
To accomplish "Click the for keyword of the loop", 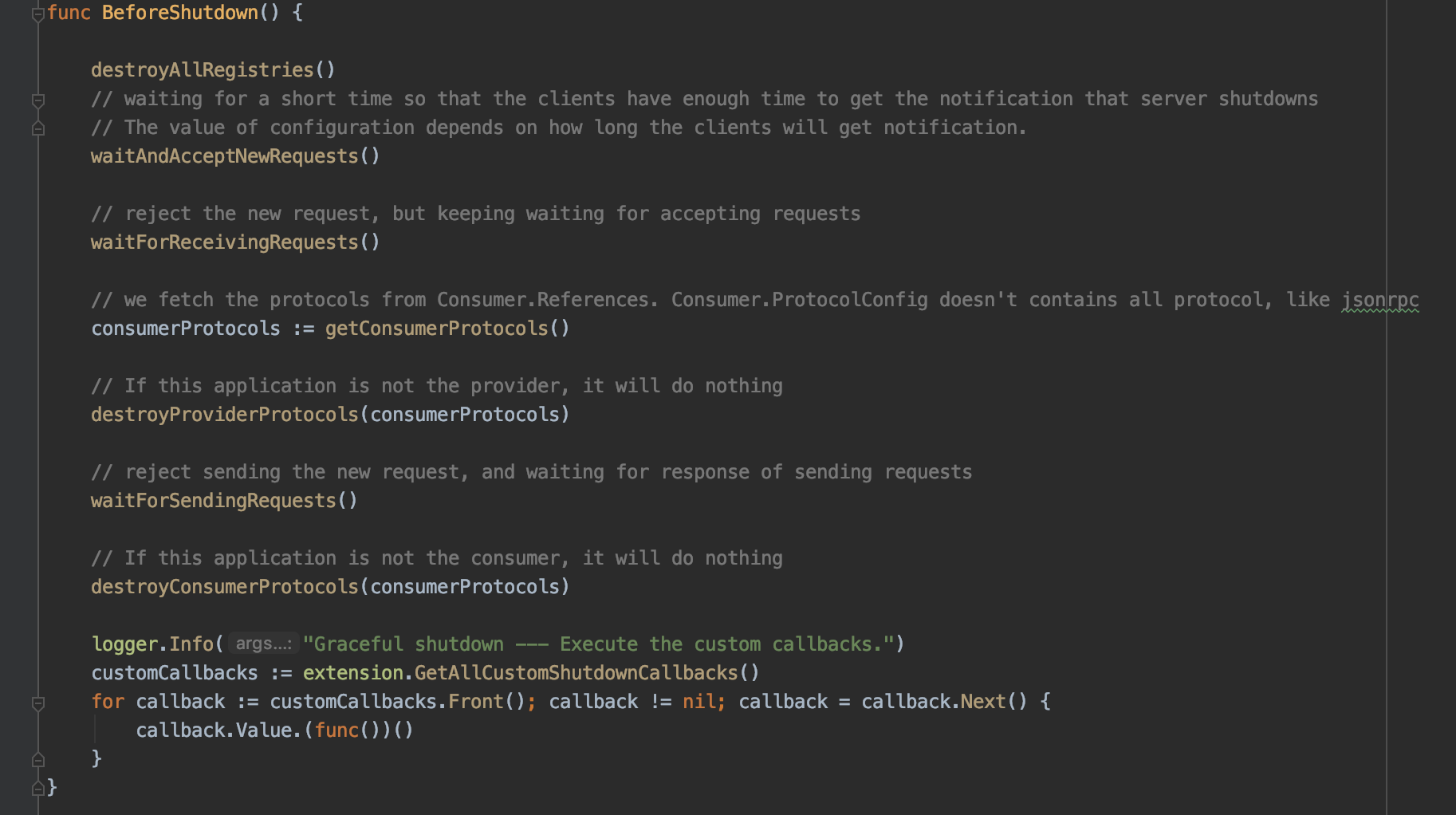I will coord(108,702).
